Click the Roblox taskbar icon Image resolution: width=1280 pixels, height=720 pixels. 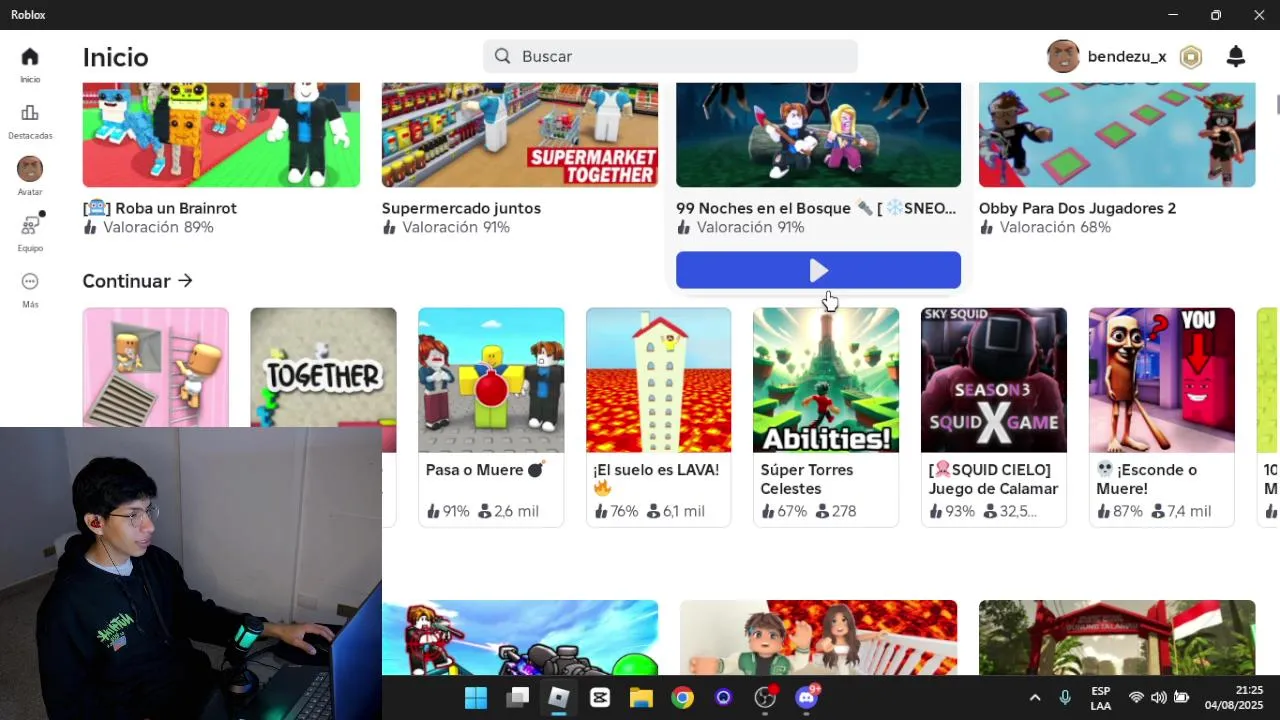pyautogui.click(x=558, y=697)
